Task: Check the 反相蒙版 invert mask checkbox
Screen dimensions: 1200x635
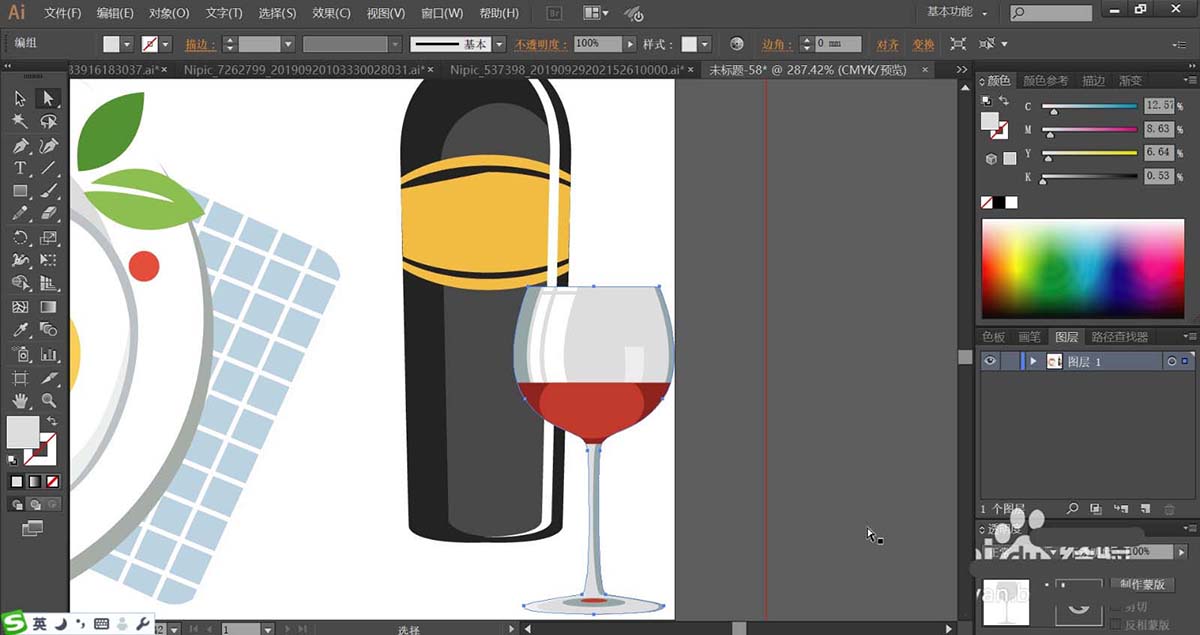Action: point(1117,624)
